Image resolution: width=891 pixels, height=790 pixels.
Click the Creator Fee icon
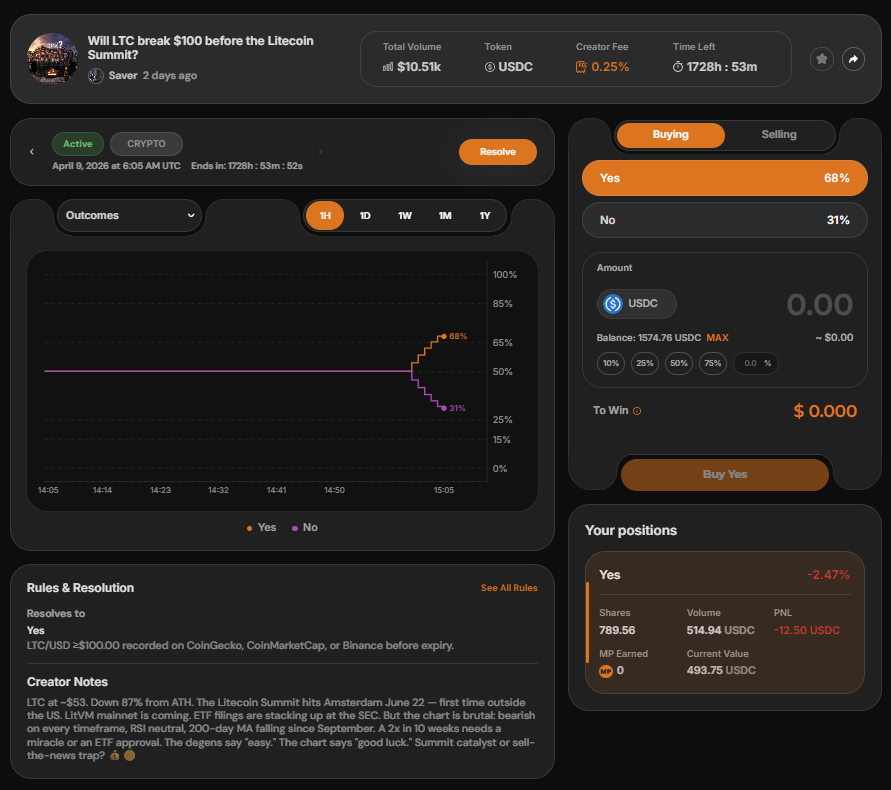click(x=581, y=67)
